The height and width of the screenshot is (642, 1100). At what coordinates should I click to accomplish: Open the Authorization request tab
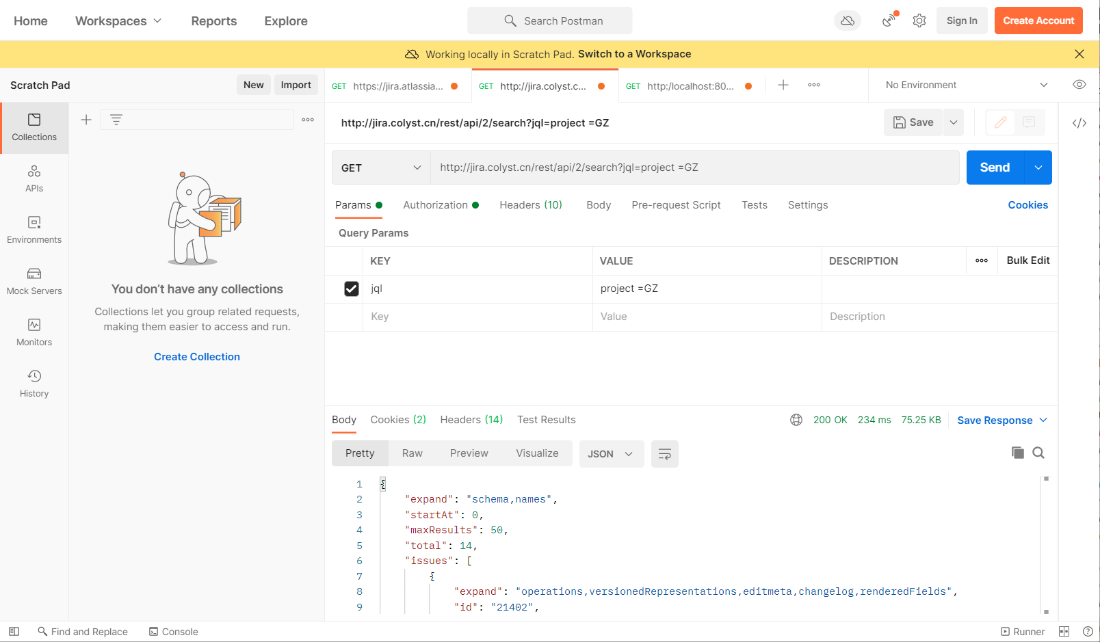[x=441, y=205]
